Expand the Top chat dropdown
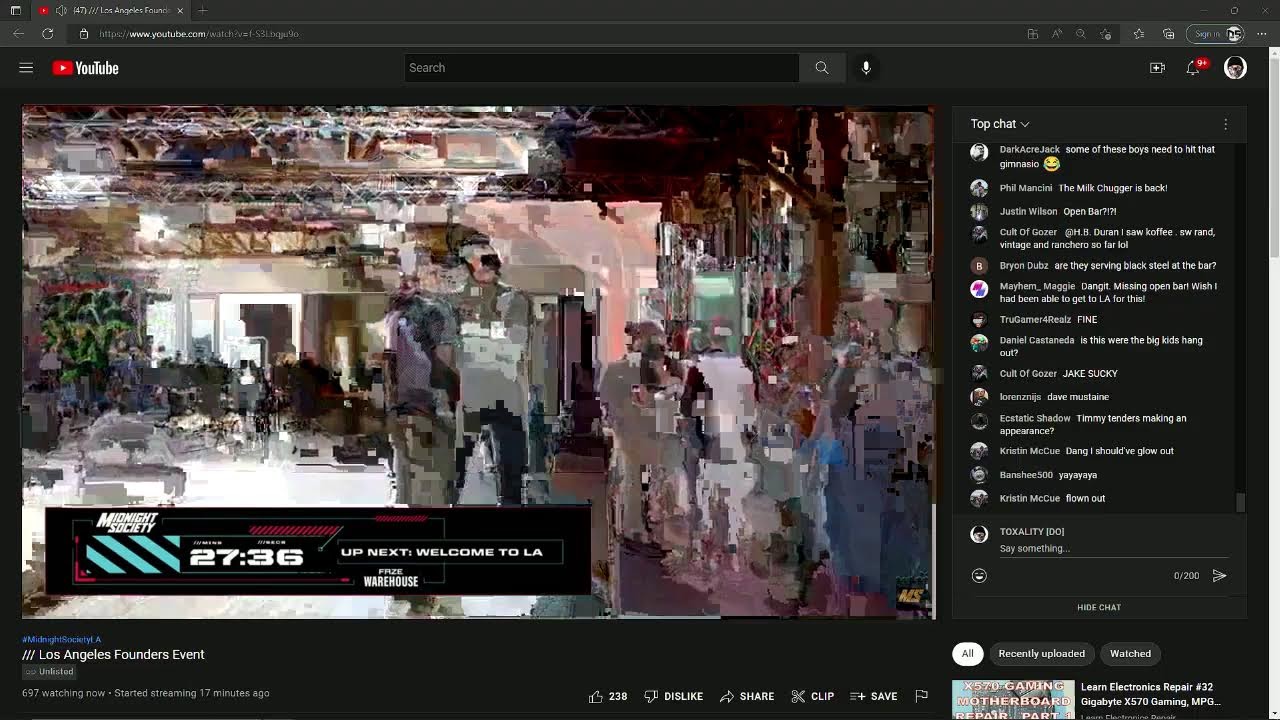The height and width of the screenshot is (720, 1280). 1000,124
